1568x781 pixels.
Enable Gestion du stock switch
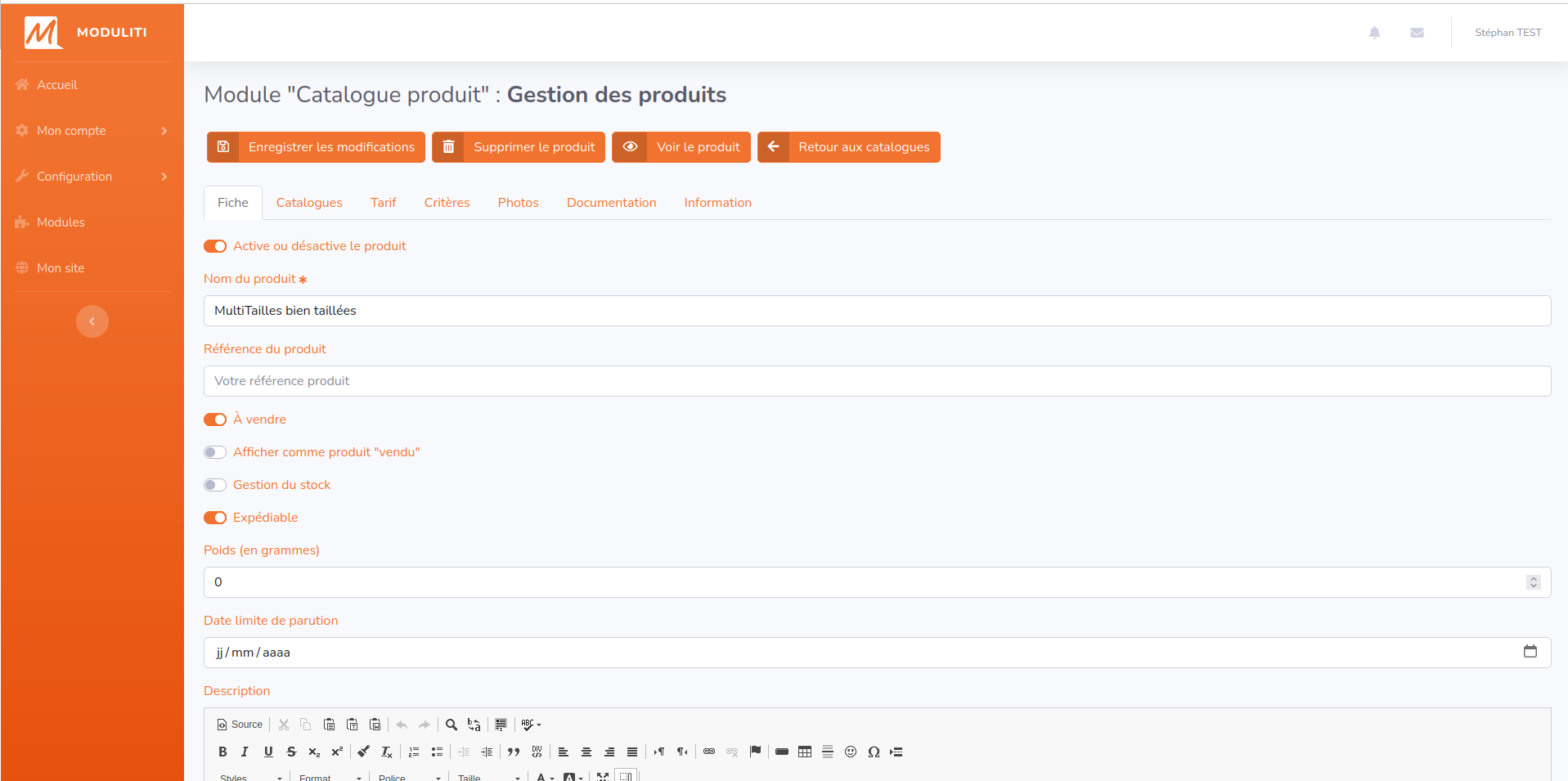[215, 485]
